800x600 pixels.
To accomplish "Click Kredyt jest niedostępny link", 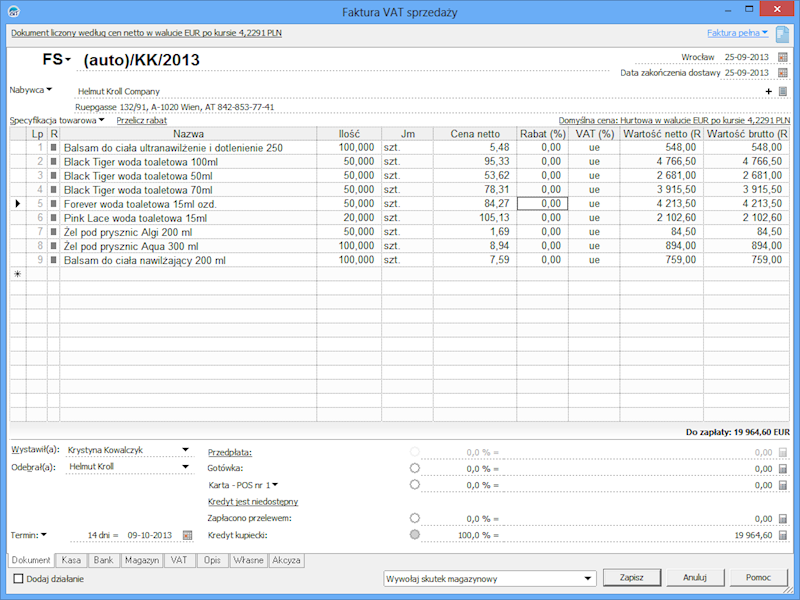I will pos(253,502).
